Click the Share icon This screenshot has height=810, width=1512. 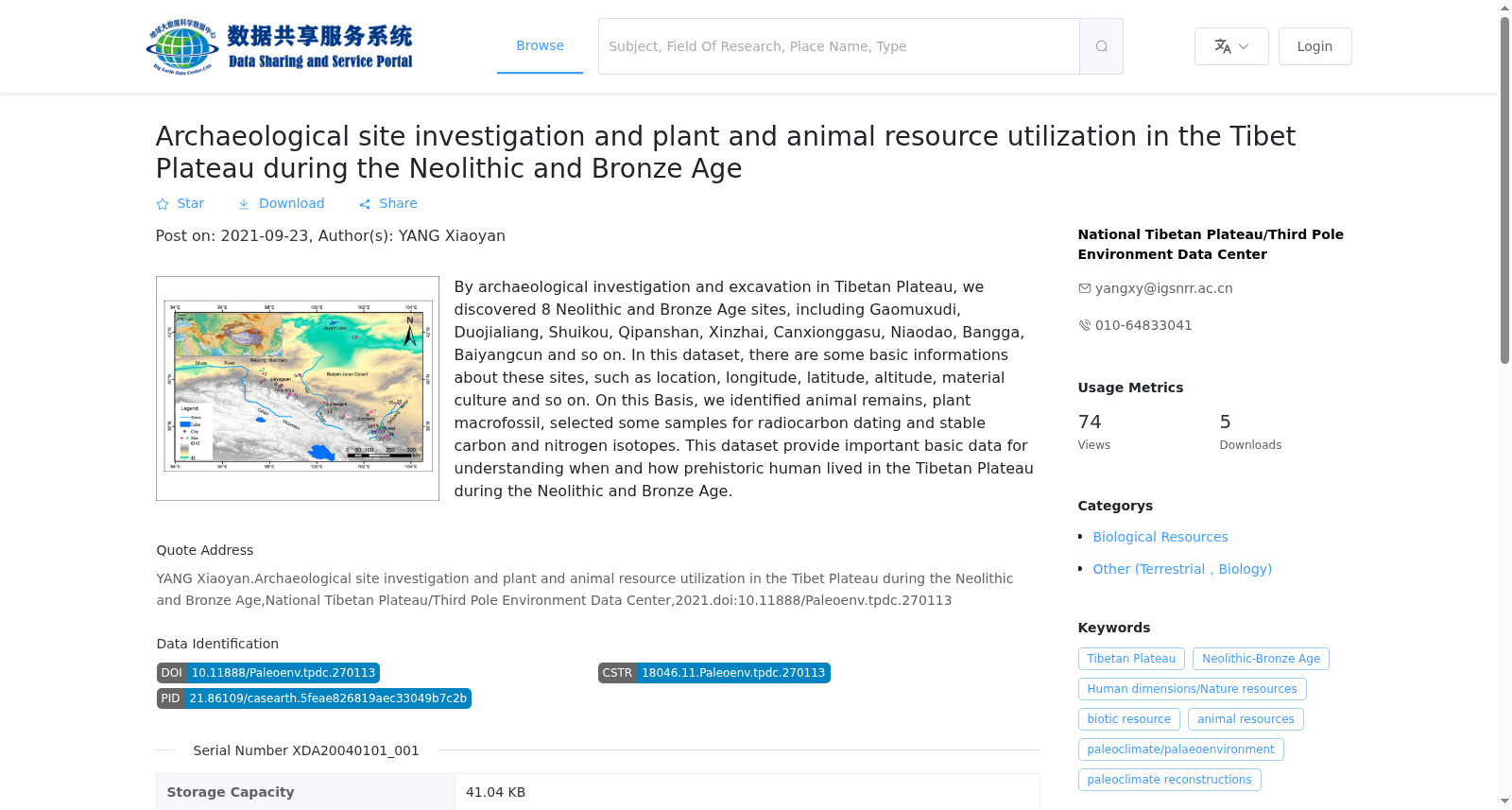(x=365, y=204)
